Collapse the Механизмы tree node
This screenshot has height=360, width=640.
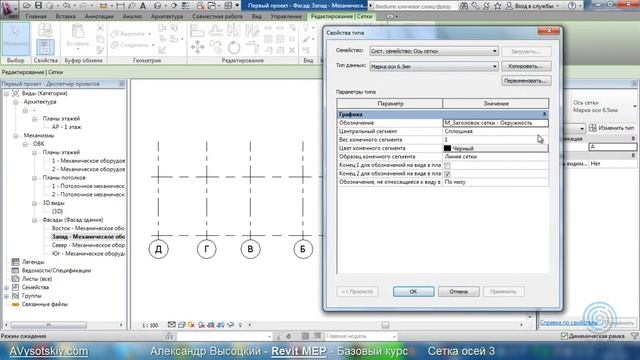16,136
